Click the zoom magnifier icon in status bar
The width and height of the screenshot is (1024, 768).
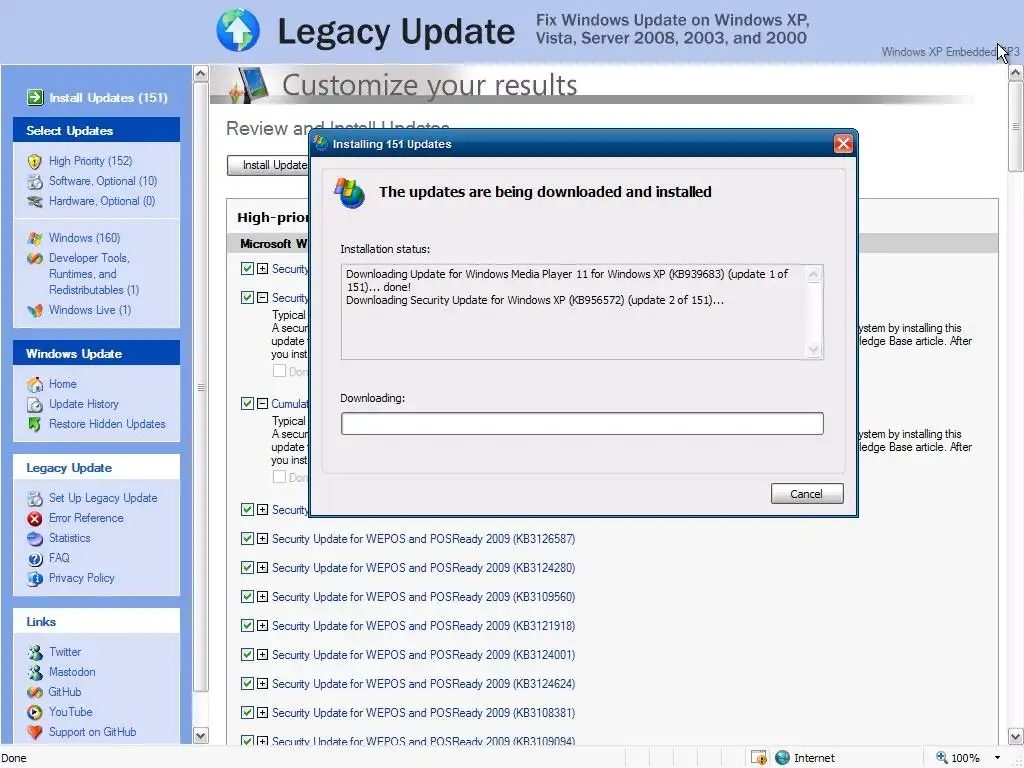click(x=941, y=758)
